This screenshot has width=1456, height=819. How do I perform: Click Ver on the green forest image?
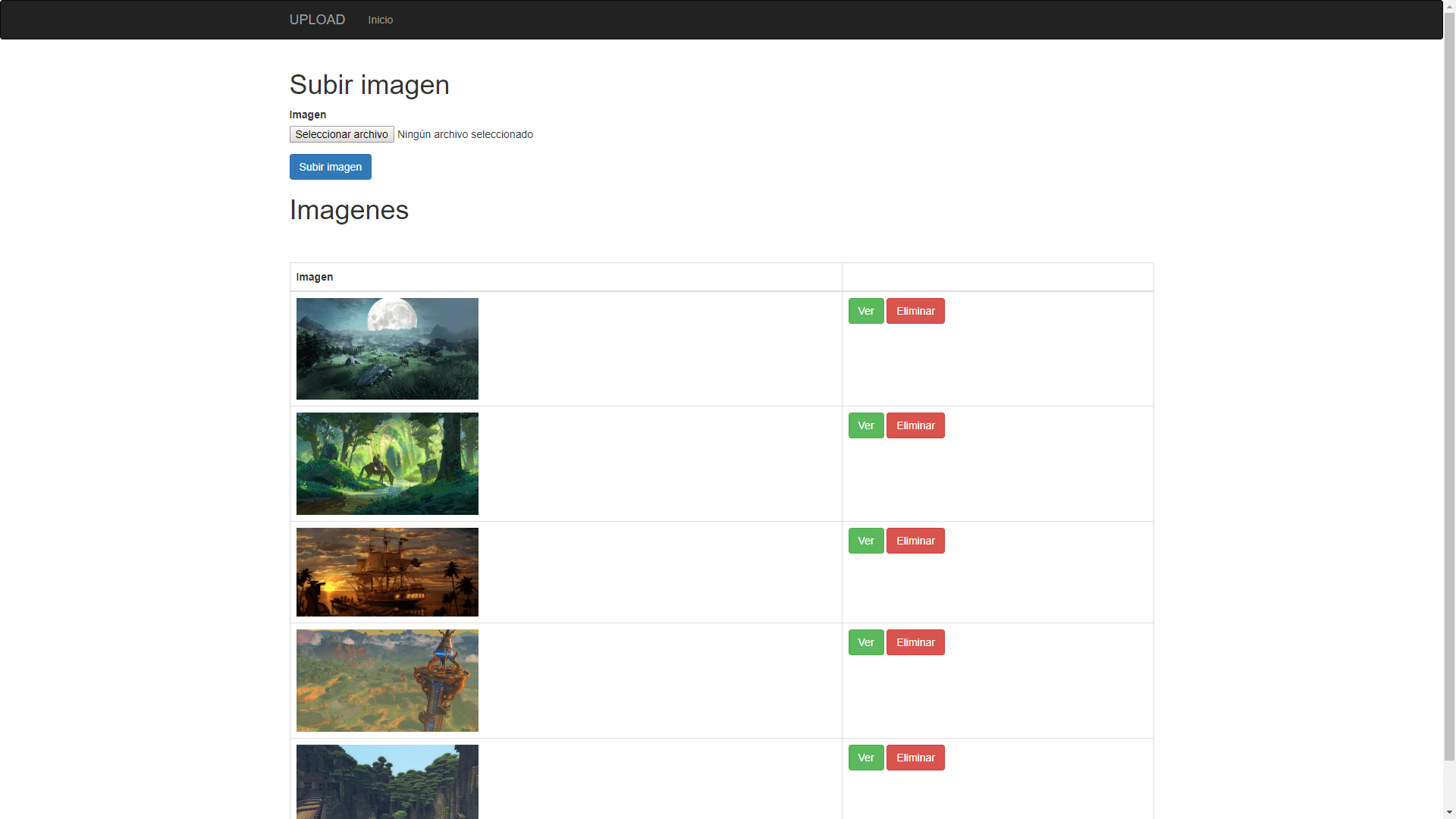(x=865, y=425)
